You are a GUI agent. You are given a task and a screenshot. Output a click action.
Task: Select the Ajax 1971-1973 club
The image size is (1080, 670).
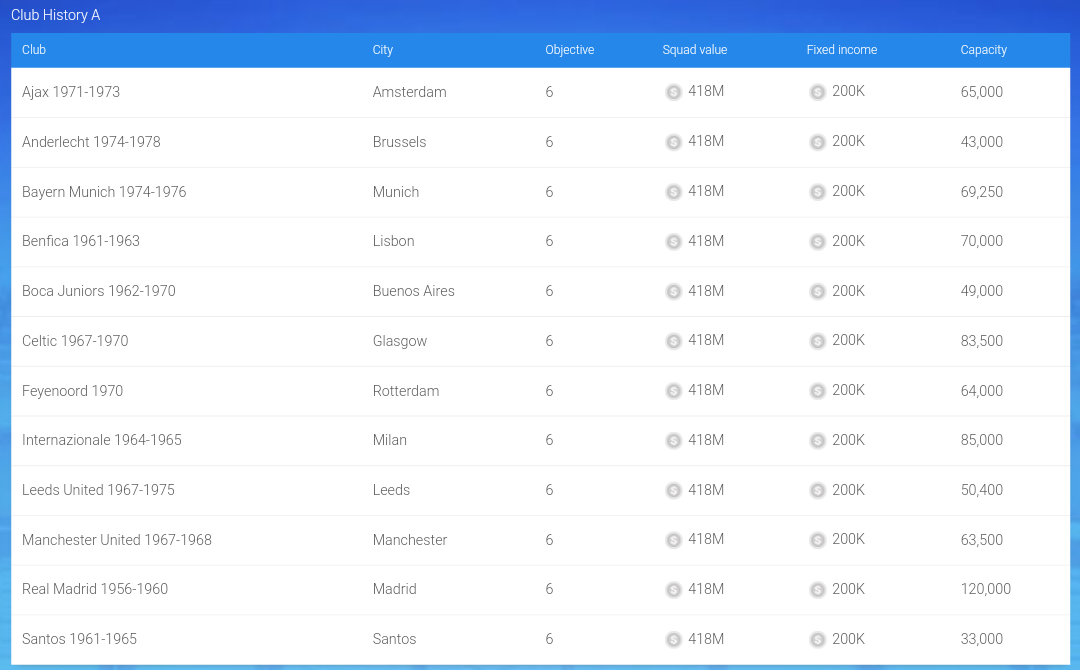[x=71, y=92]
